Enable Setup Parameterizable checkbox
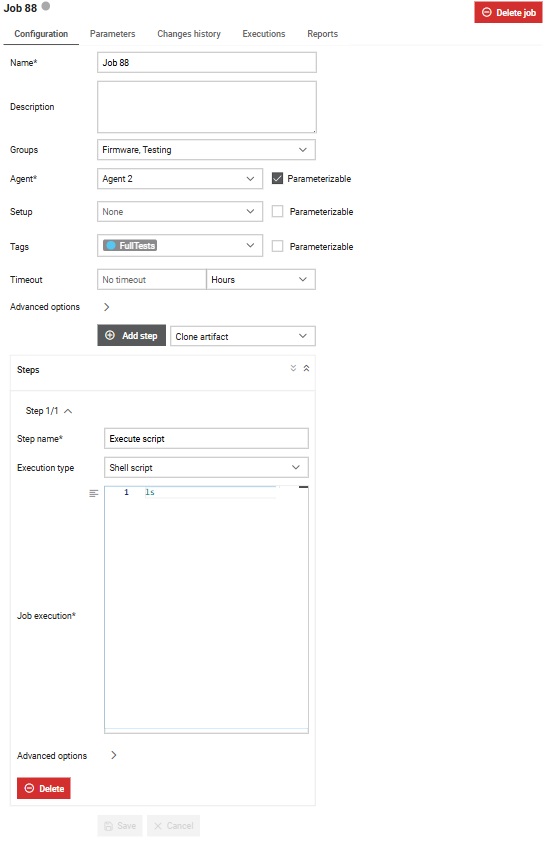The width and height of the screenshot is (548, 849). coord(277,211)
